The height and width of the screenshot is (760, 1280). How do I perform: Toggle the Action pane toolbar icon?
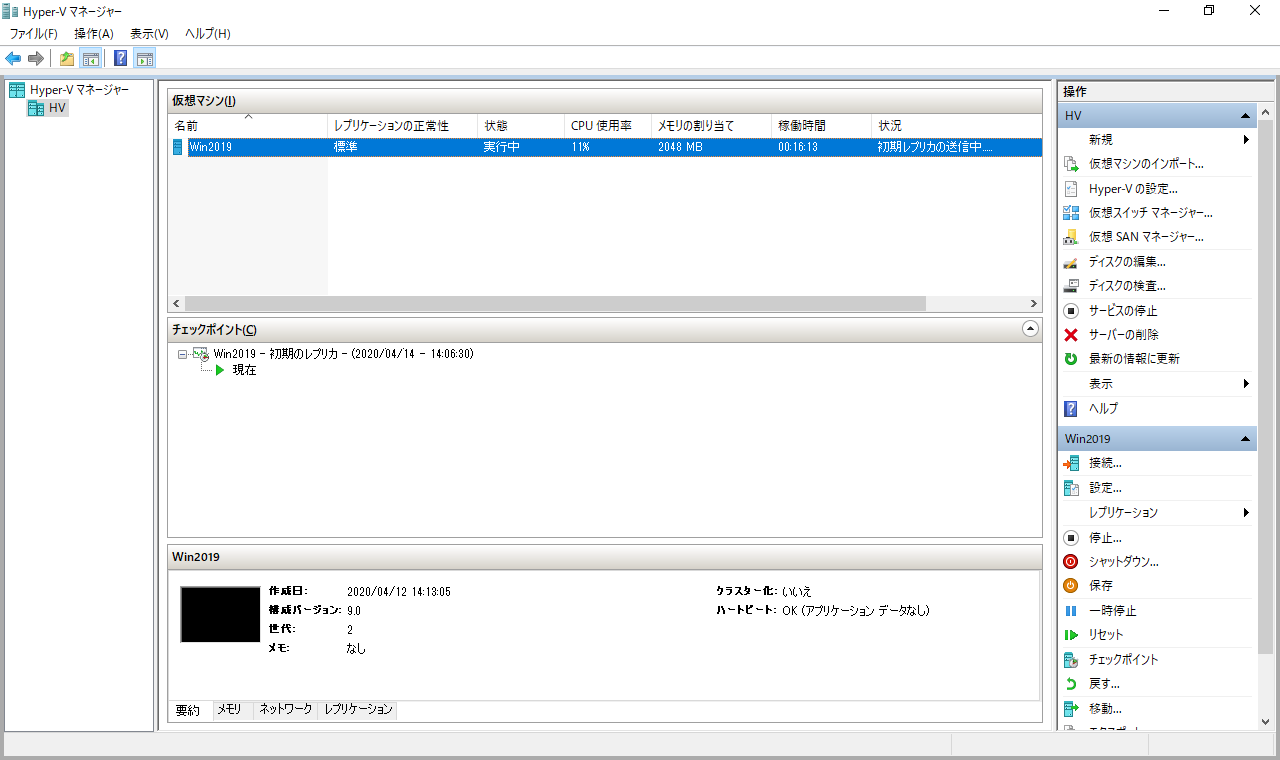(x=145, y=58)
